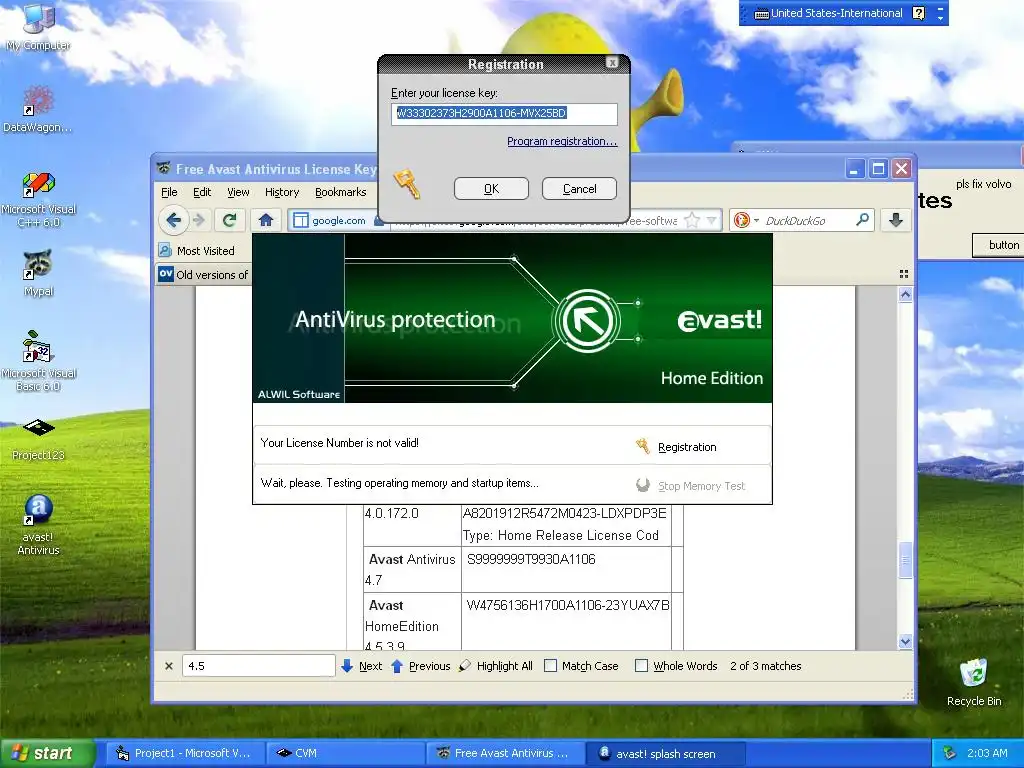Switch to Project1 - Microsoft V... taskbar item
Image resolution: width=1024 pixels, height=768 pixels.
pyautogui.click(x=183, y=753)
